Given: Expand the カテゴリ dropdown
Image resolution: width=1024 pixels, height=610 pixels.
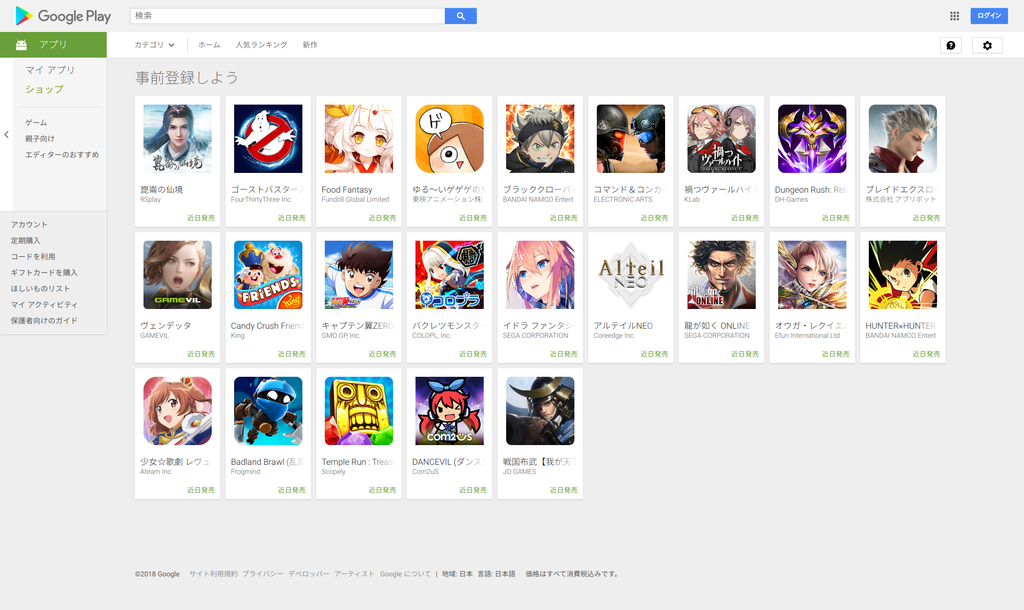Looking at the screenshot, I should (x=154, y=45).
